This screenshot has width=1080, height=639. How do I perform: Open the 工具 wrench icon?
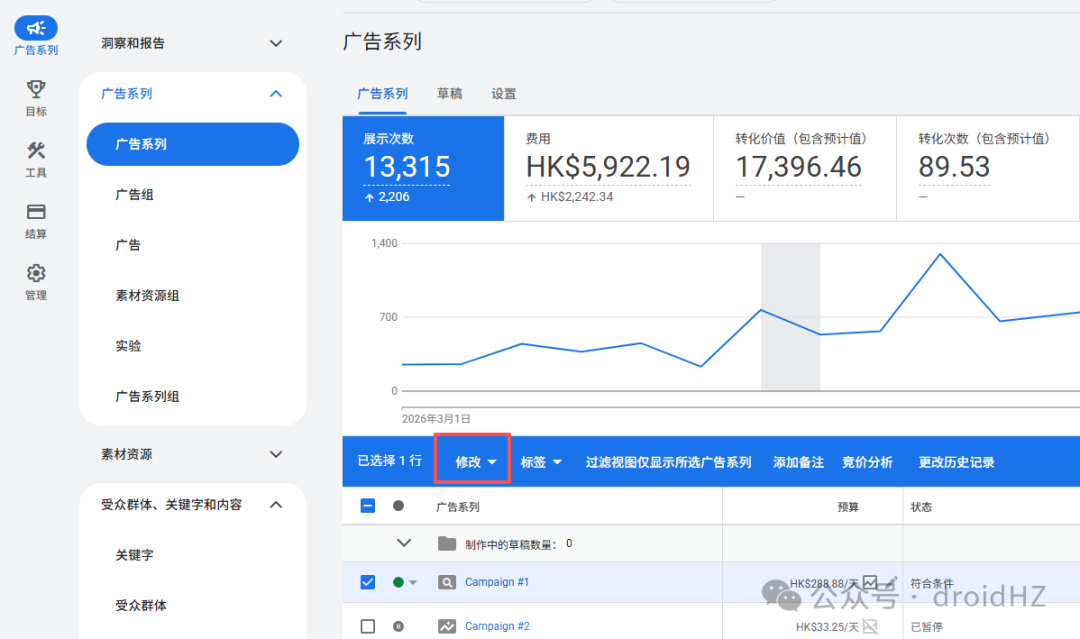click(36, 150)
